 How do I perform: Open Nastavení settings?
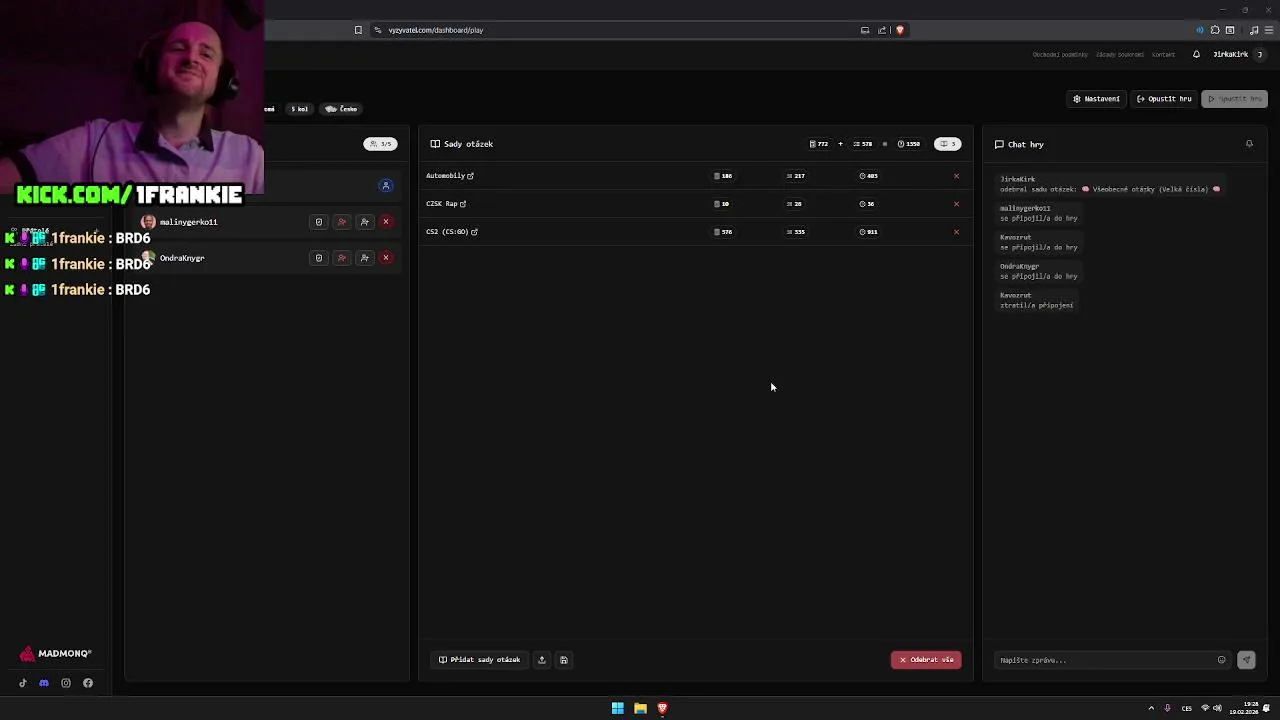[1096, 99]
